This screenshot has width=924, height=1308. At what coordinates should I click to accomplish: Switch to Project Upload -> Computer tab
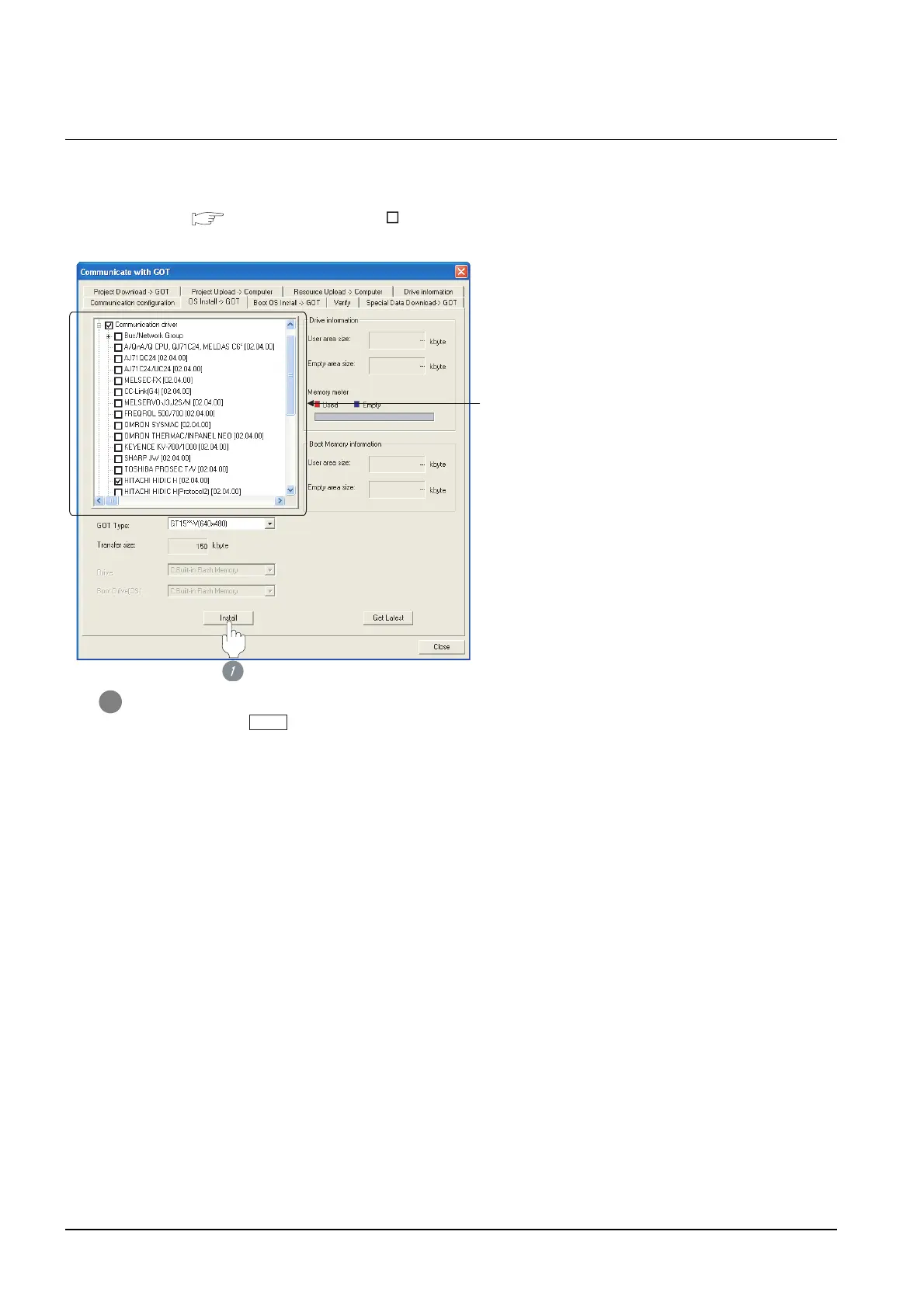coord(231,292)
